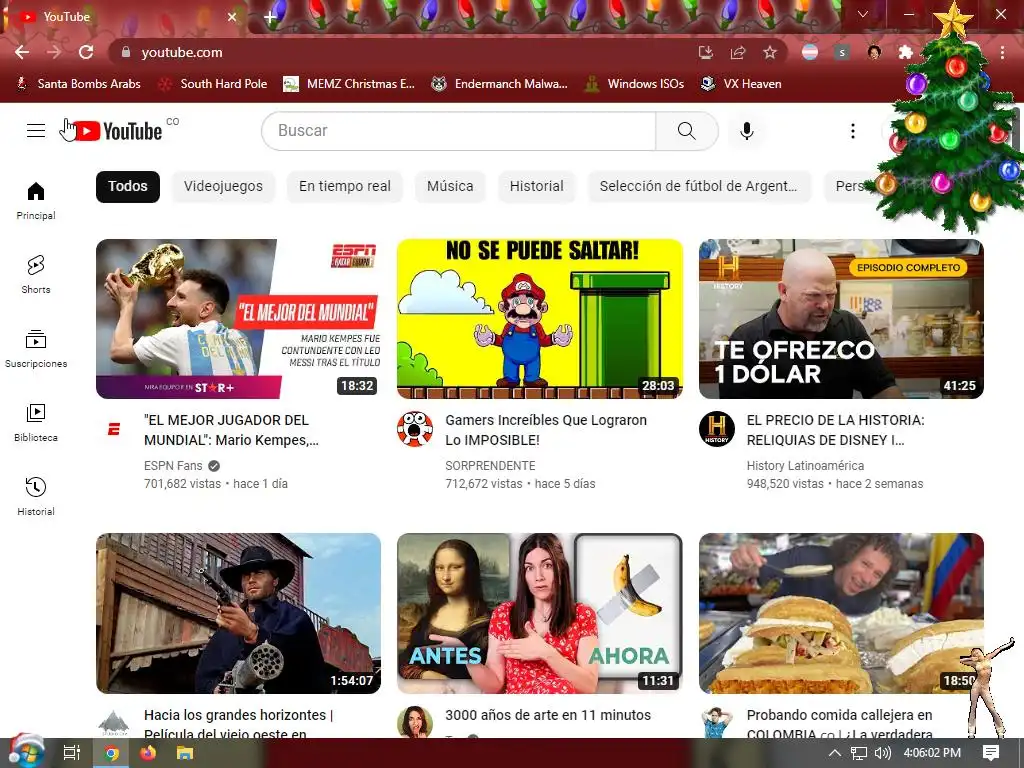The height and width of the screenshot is (768, 1024).
Task: Click the YouTube logo
Action: [x=118, y=131]
